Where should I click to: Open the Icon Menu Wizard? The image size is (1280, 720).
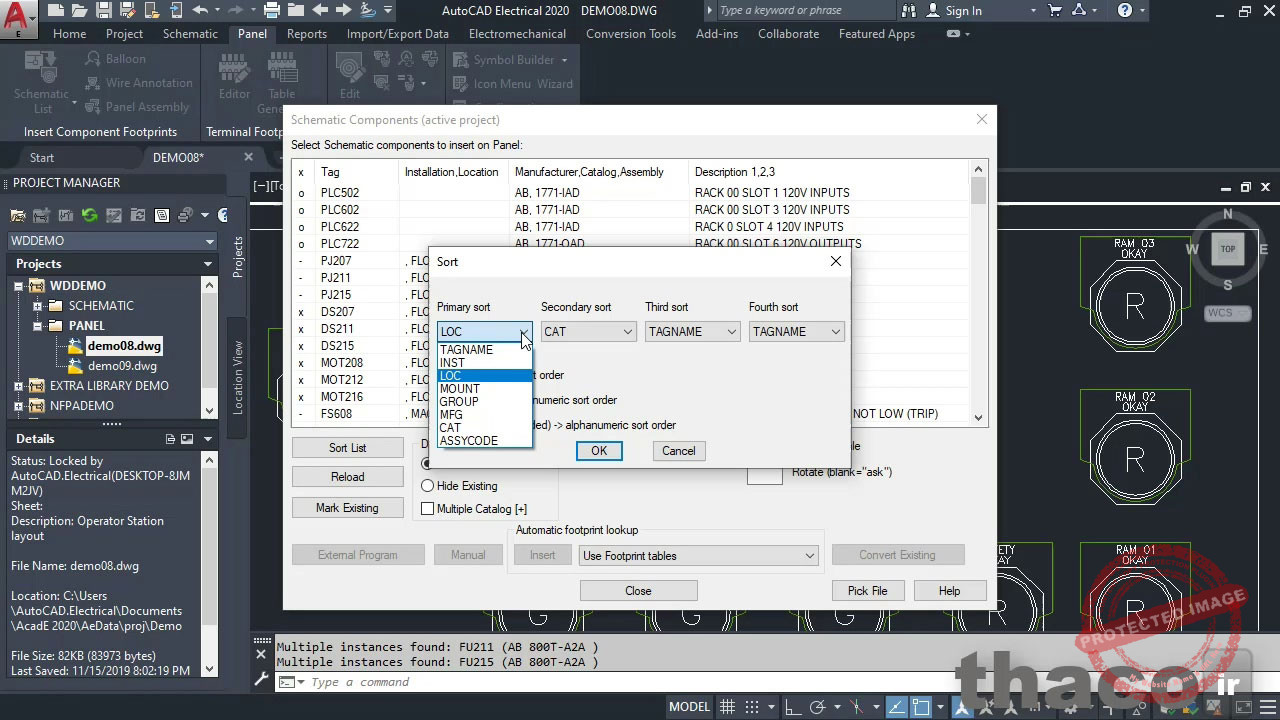[x=520, y=83]
